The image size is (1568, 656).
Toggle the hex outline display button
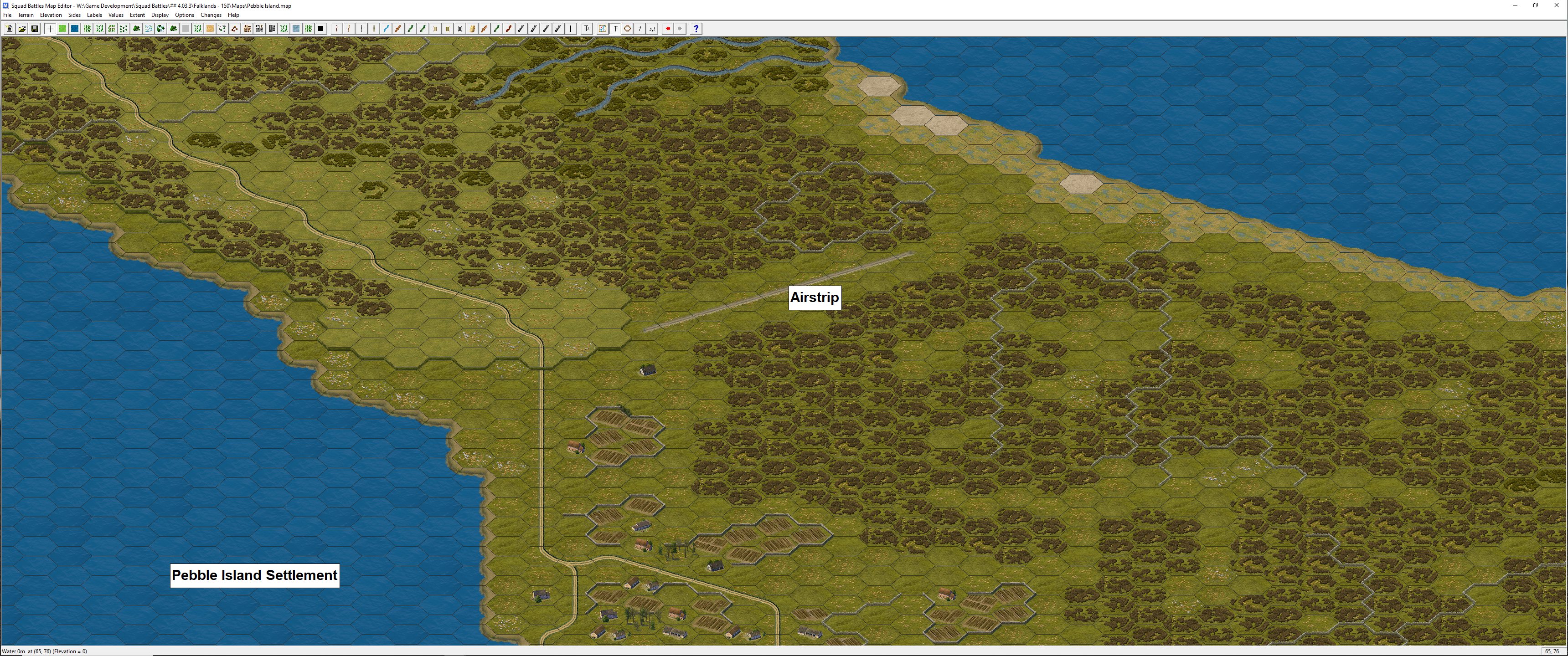click(627, 29)
